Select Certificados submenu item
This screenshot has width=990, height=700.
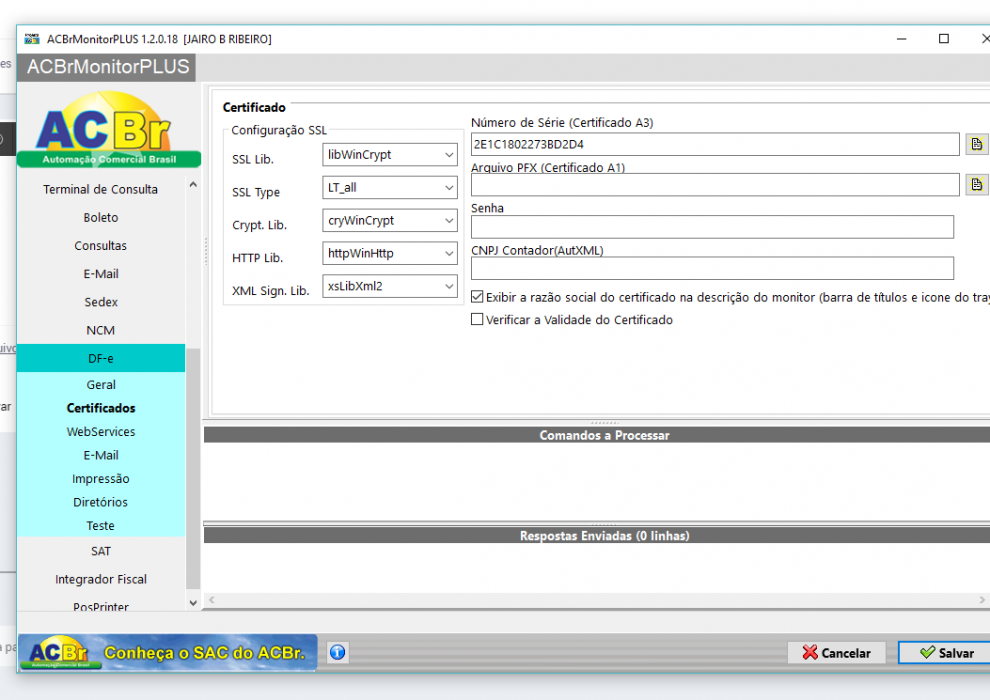click(100, 408)
